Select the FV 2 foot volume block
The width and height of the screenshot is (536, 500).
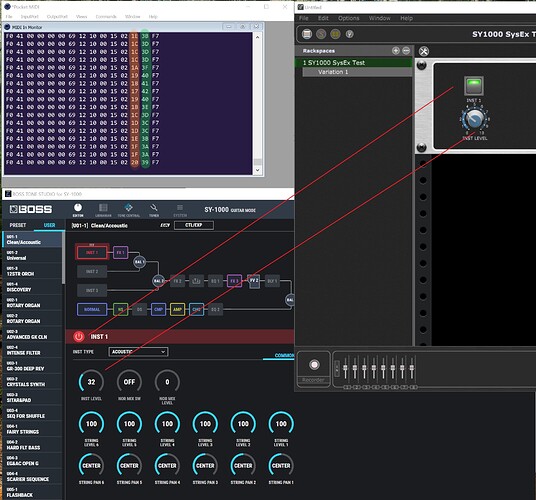pyautogui.click(x=254, y=281)
